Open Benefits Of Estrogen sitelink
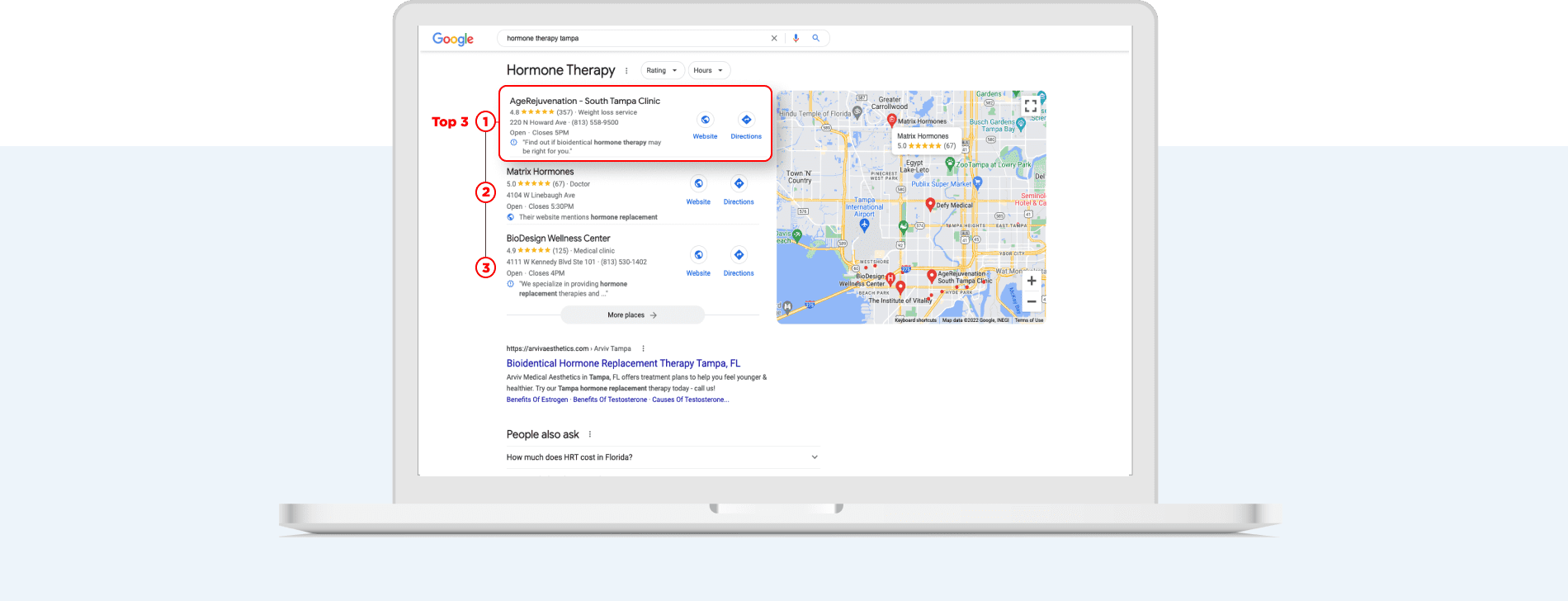The height and width of the screenshot is (601, 1568). click(x=537, y=400)
